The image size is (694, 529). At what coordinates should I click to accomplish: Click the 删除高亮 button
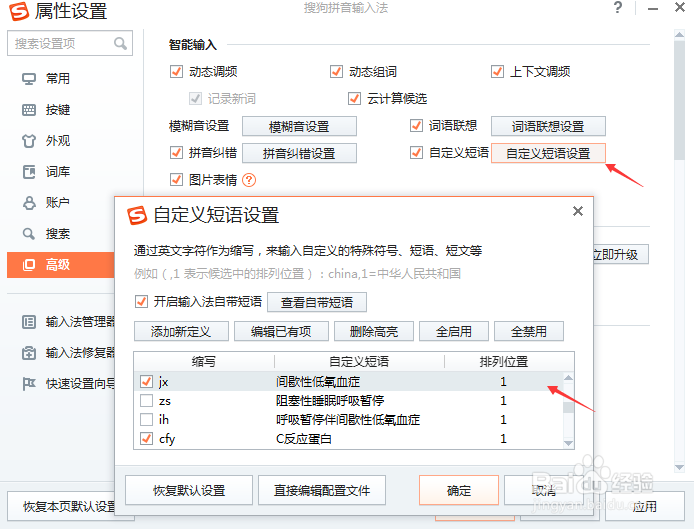[374, 332]
